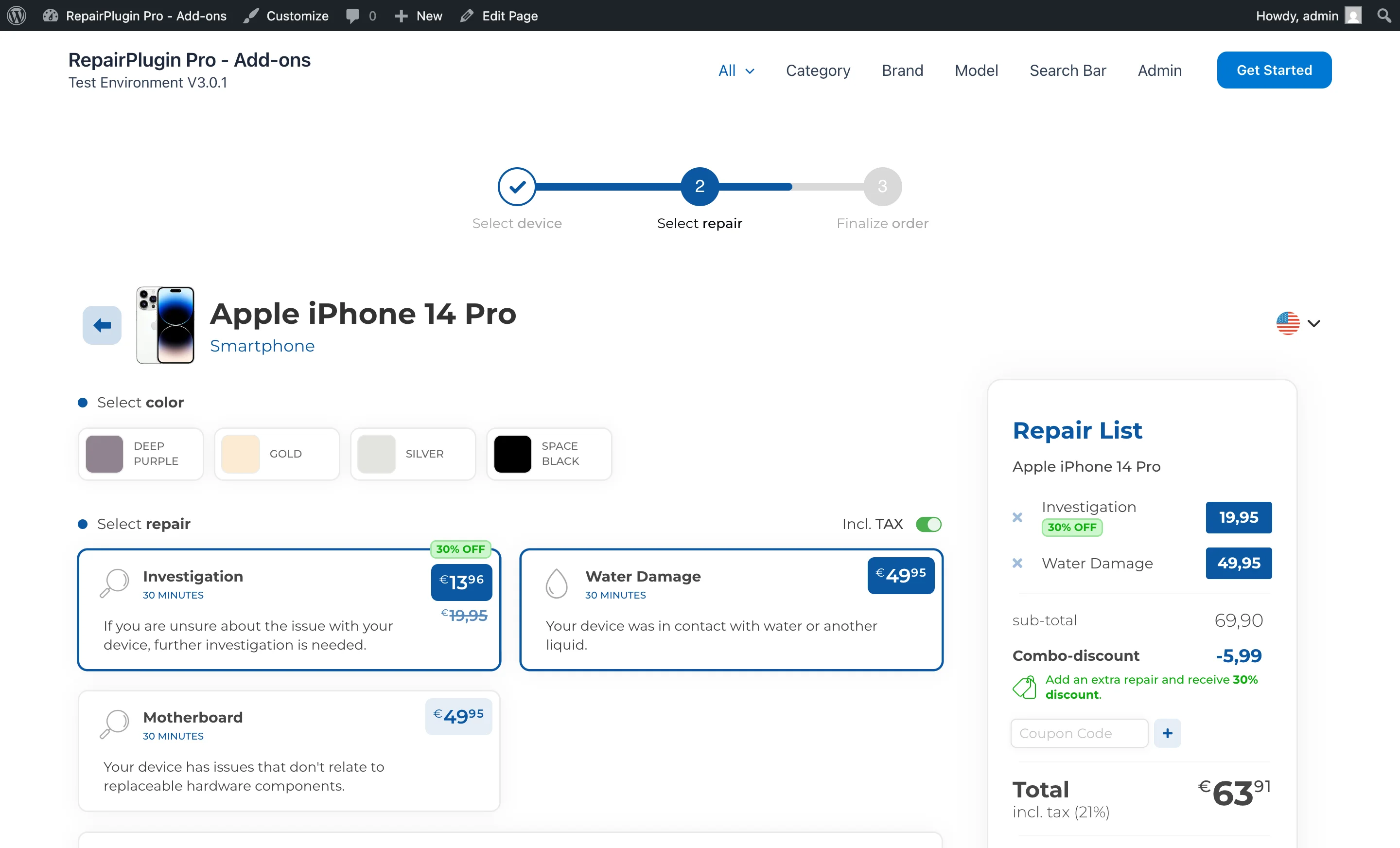Open the comments bubble in the admin bar
This screenshot has height=848, width=1400.
(x=353, y=16)
